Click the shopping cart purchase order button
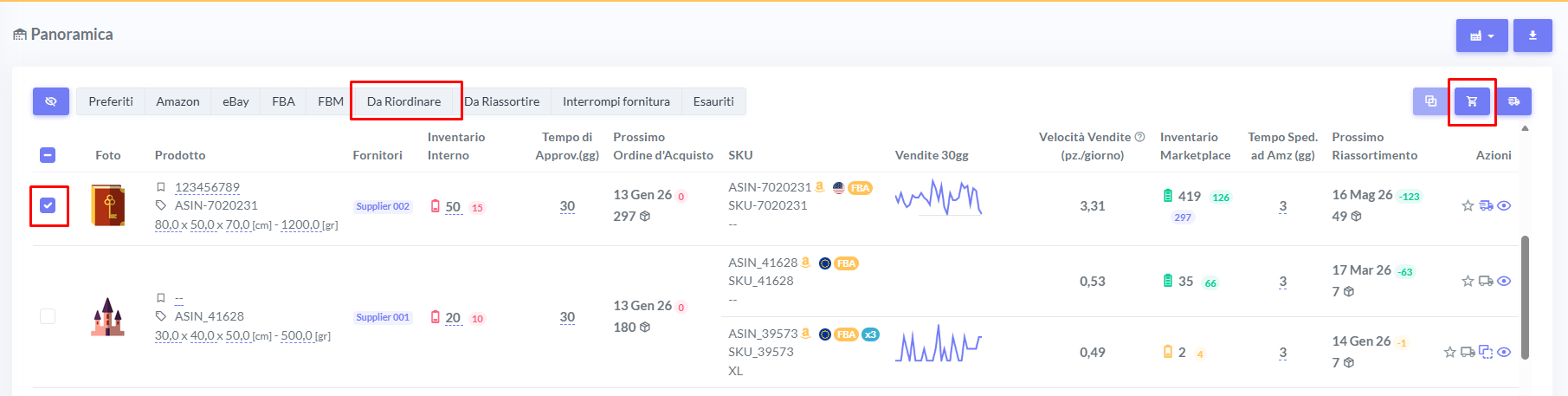 (1472, 101)
